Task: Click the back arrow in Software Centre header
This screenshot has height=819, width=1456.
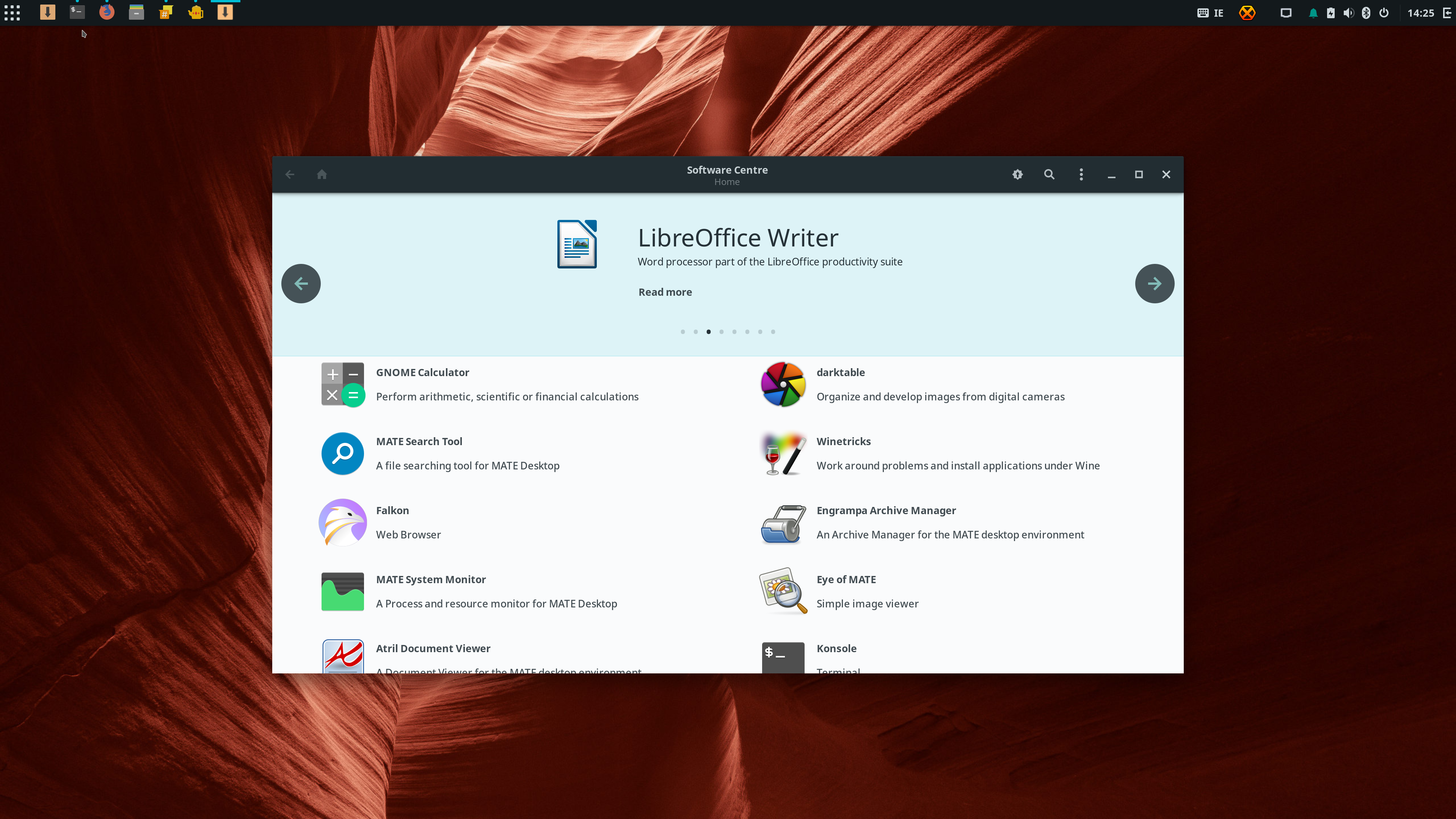Action: coord(290,174)
